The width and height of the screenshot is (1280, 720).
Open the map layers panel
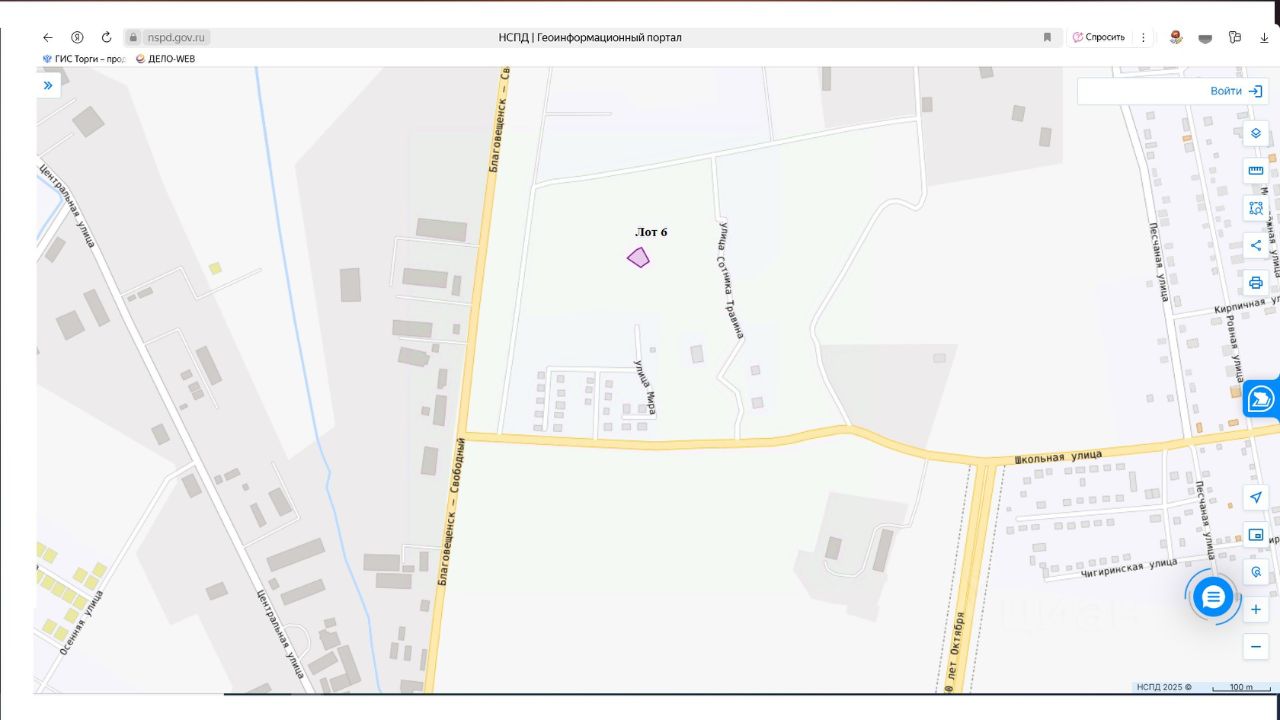pos(1256,133)
